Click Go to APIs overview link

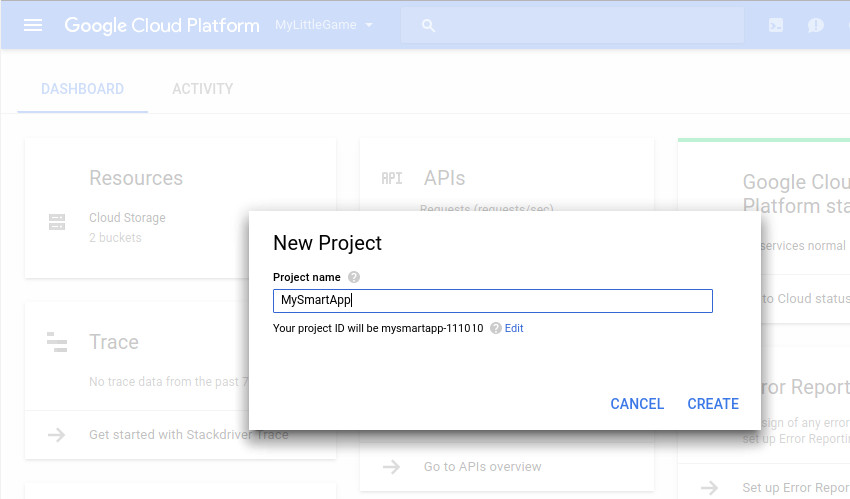482,467
